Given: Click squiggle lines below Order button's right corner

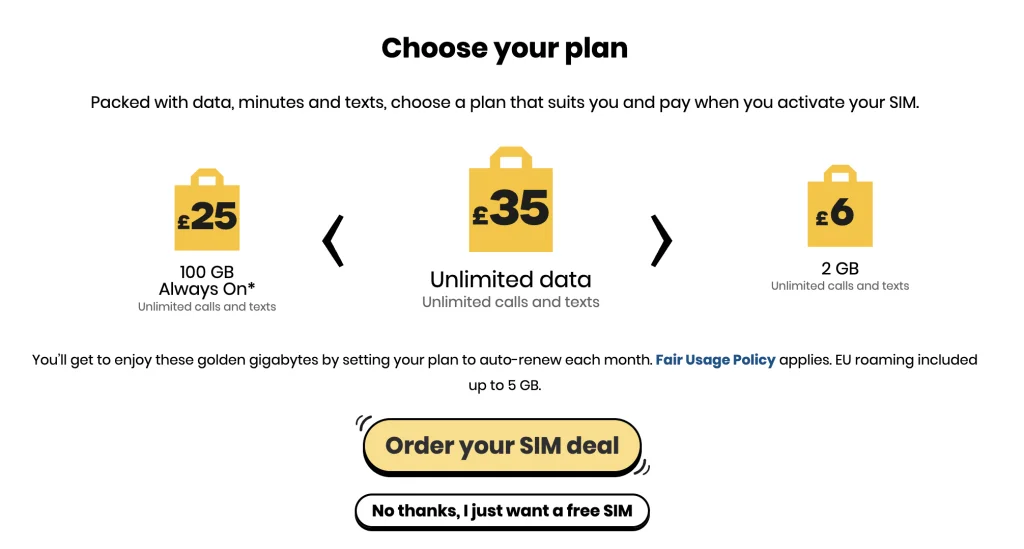Looking at the screenshot, I should [x=642, y=467].
